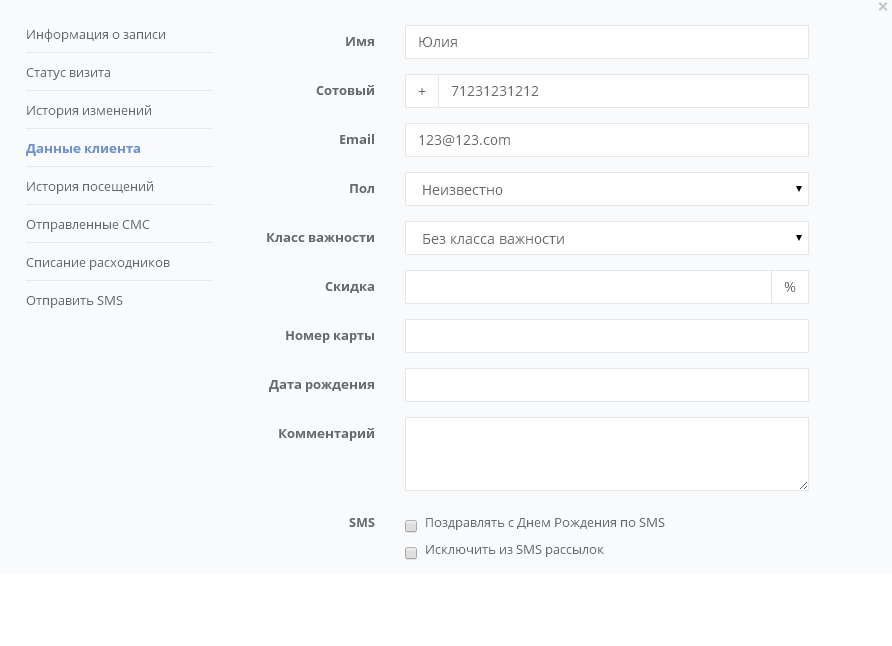Focus the Имя input containing Юлия
The width and height of the screenshot is (892, 646).
[606, 42]
